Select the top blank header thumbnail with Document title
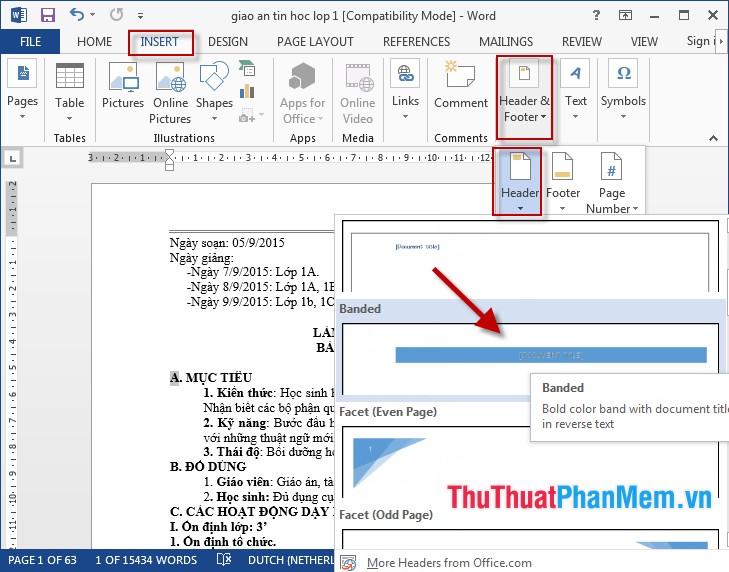 (530, 256)
